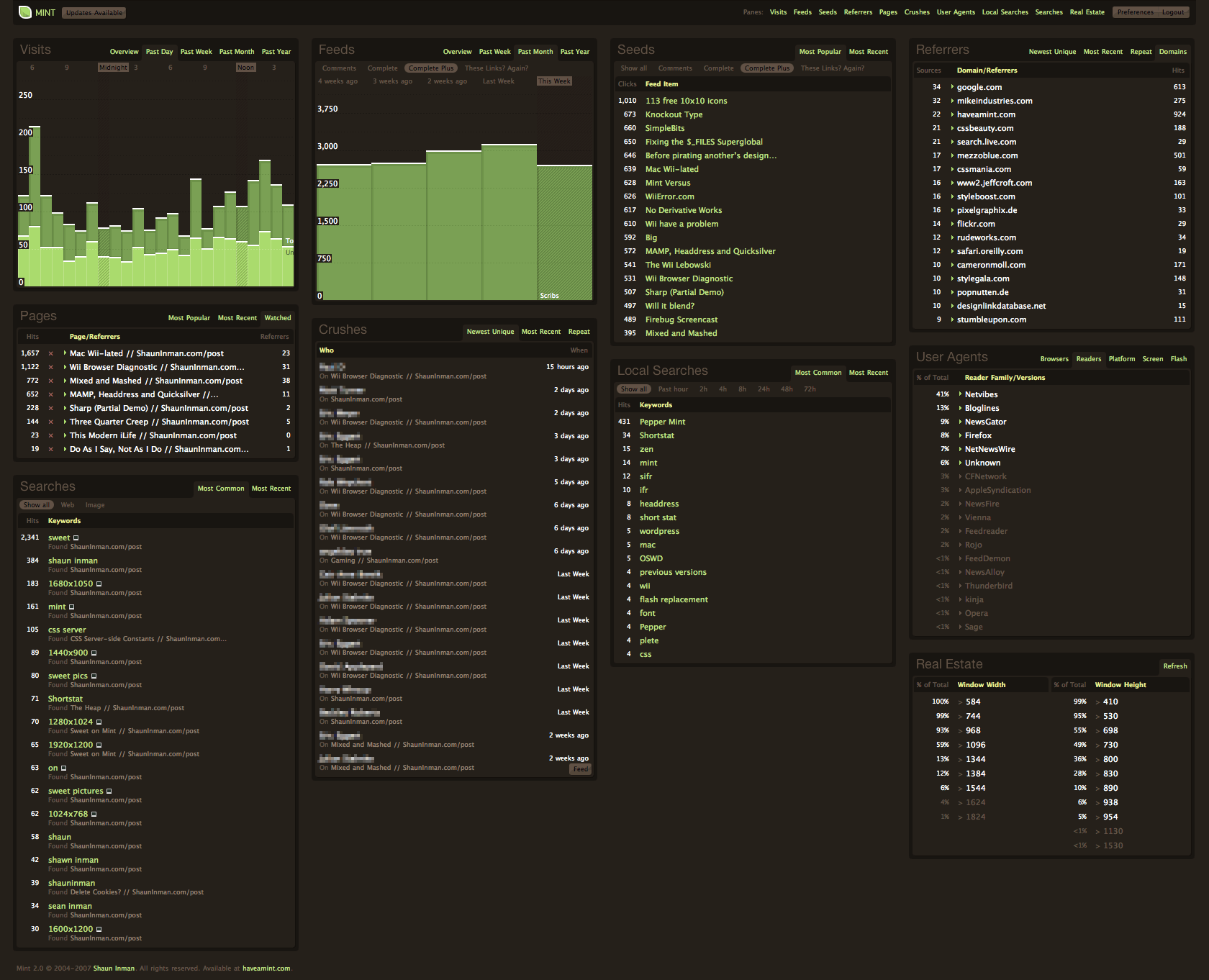Image resolution: width=1209 pixels, height=980 pixels.
Task: Expand the stumbleupon.com referrer row
Action: pos(952,319)
